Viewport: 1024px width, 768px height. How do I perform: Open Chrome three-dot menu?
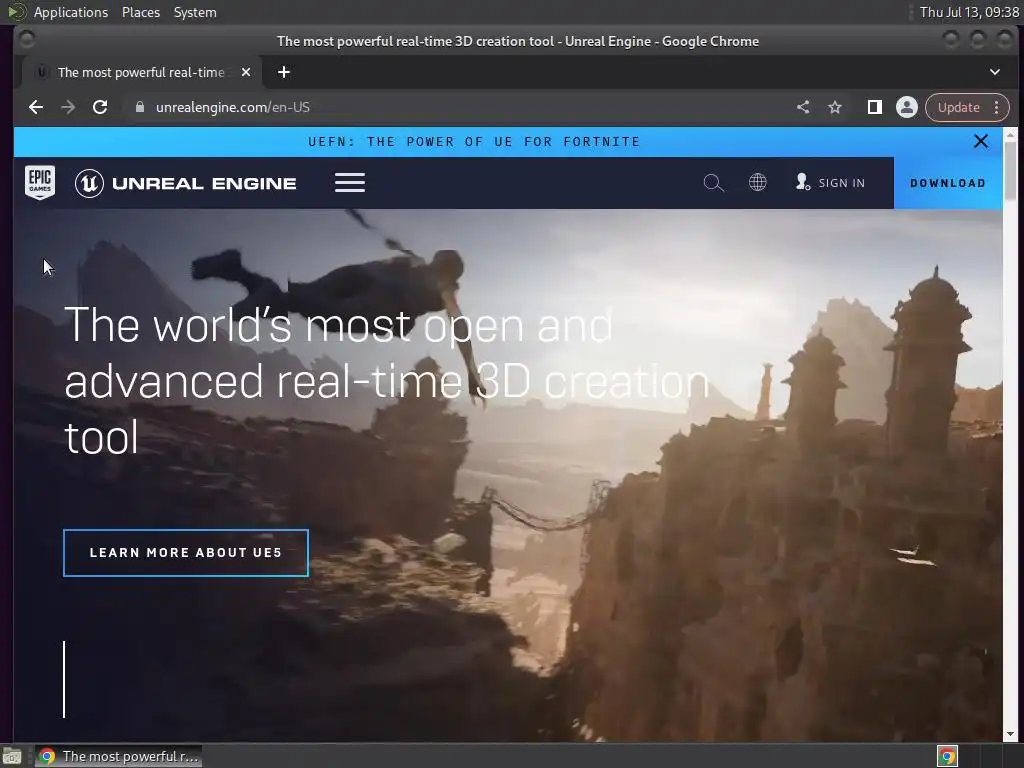[997, 107]
